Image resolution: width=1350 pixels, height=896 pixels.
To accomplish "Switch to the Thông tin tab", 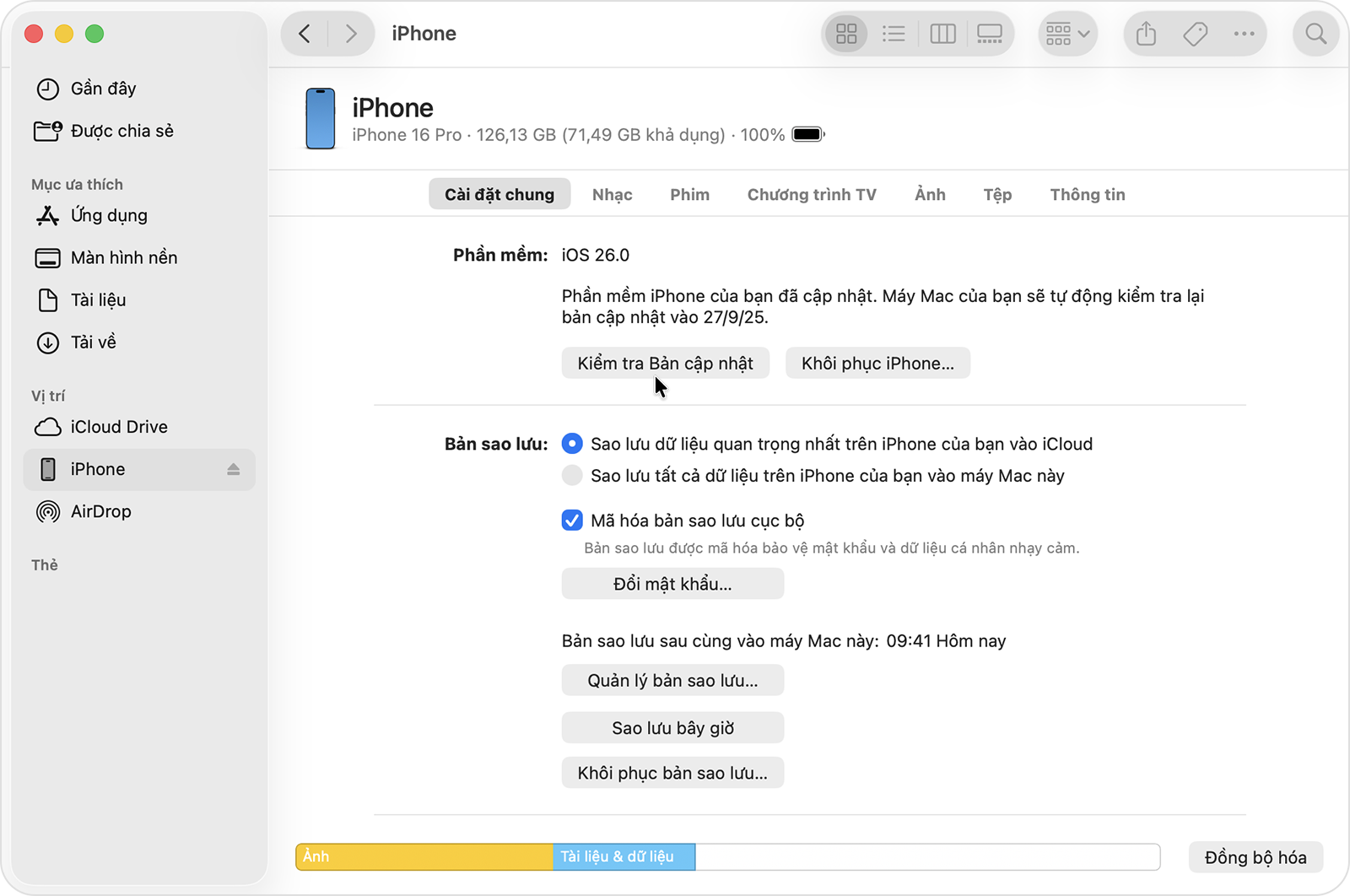I will [1088, 194].
